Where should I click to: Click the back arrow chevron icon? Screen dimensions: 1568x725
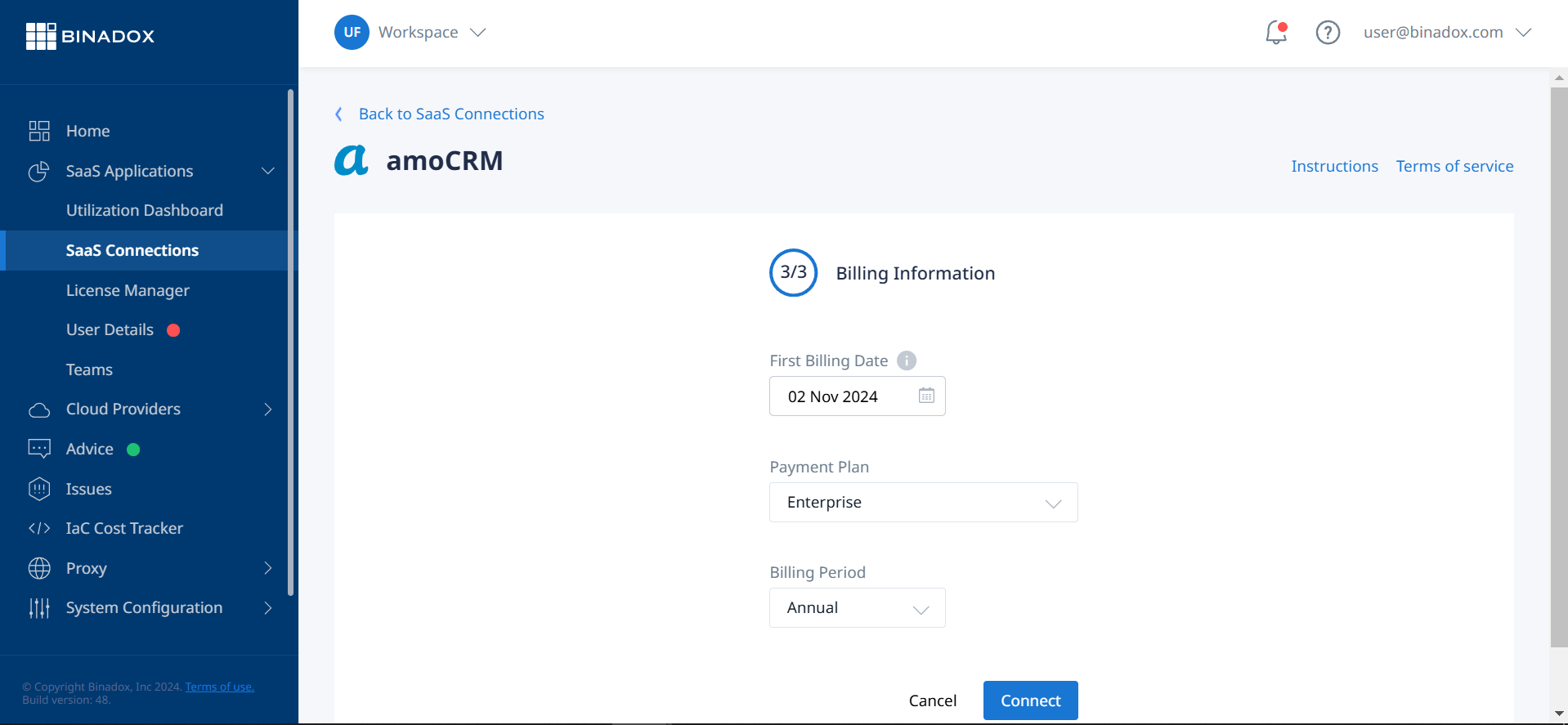click(338, 114)
